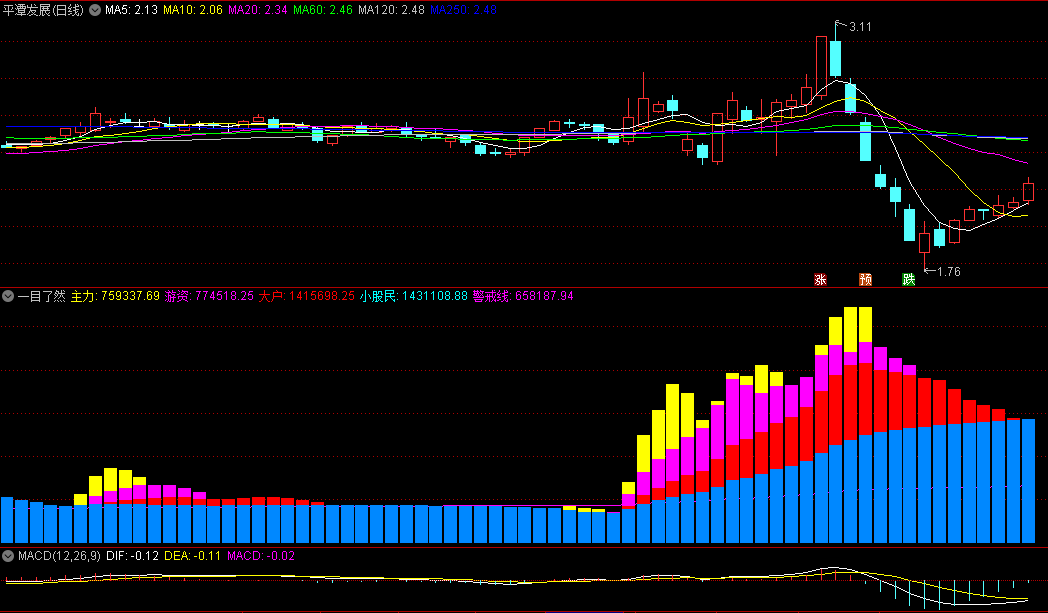Screen dimensions: 1048x613
Task: Click the 警戒线: 658187.94 value
Action: (523, 296)
